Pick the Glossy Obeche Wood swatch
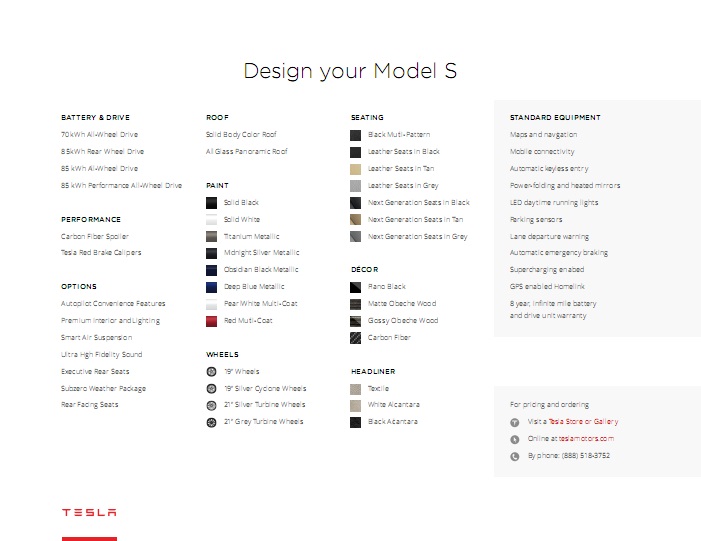This screenshot has height=541, width=701. pyautogui.click(x=355, y=321)
